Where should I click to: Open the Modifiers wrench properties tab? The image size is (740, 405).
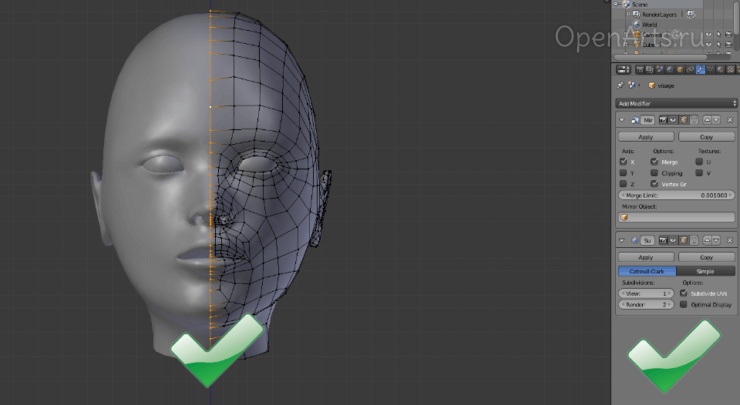click(x=699, y=69)
